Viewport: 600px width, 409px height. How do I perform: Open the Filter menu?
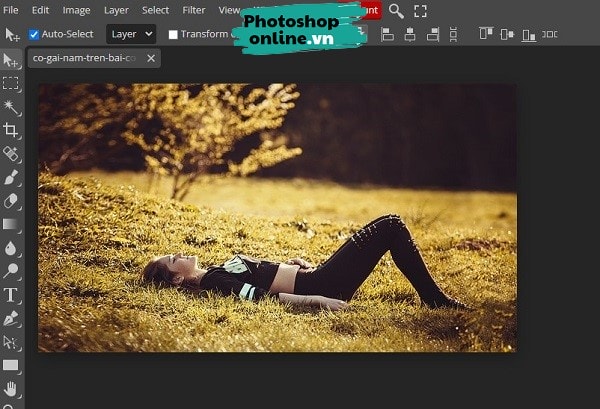coord(194,10)
